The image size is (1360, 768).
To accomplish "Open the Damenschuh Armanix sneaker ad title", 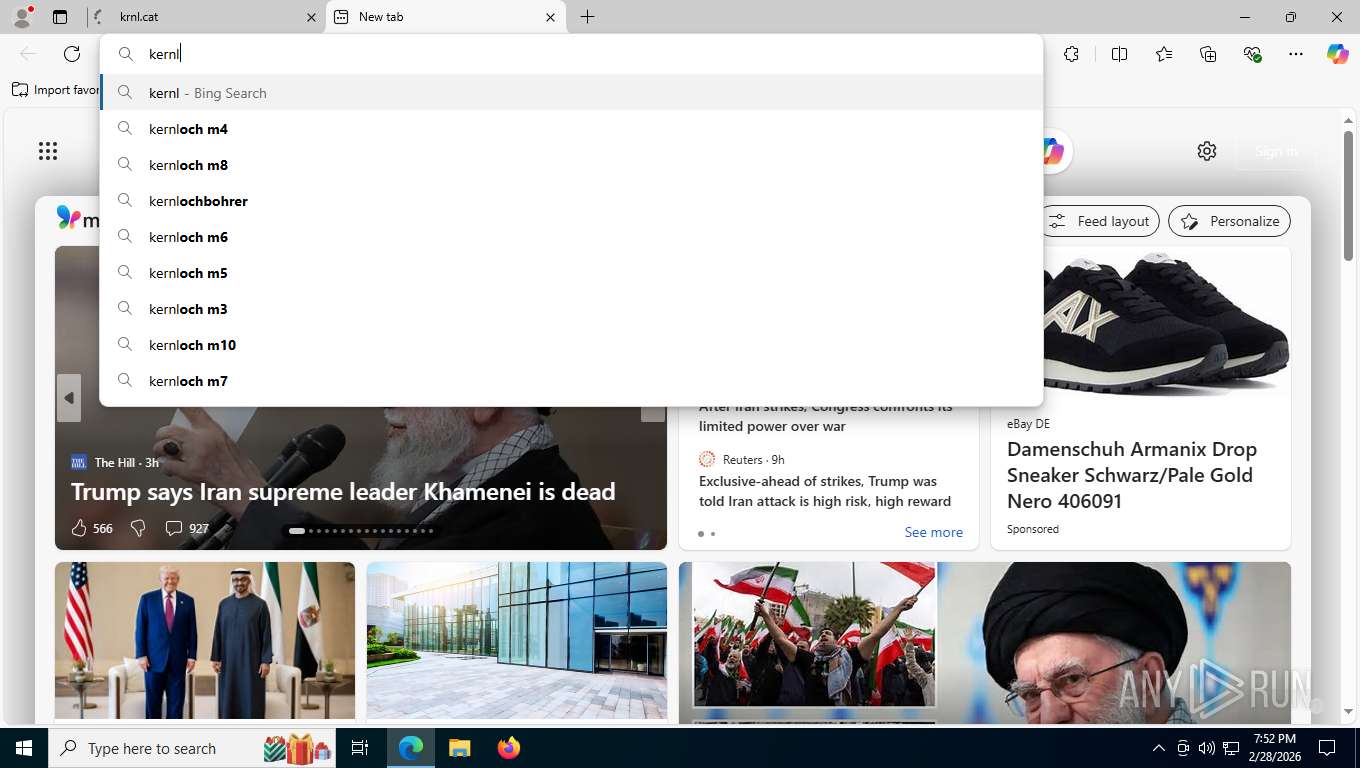I will (1132, 475).
